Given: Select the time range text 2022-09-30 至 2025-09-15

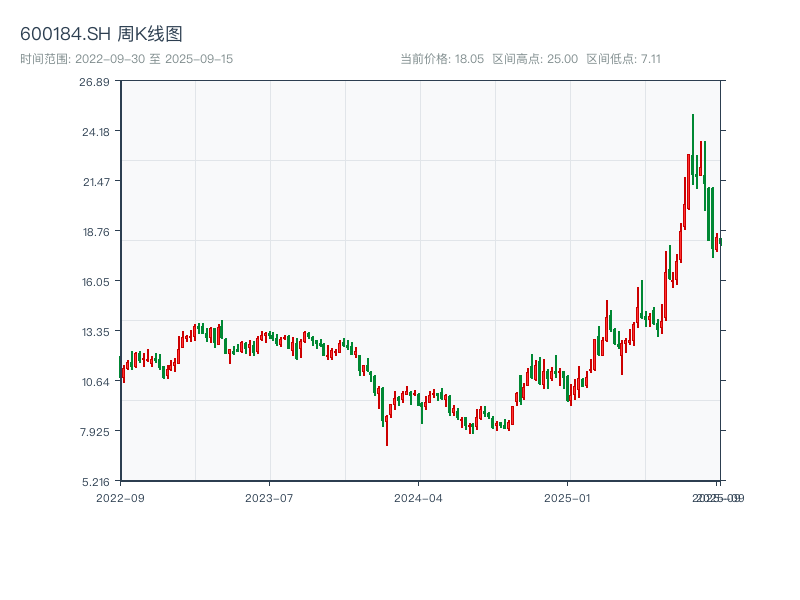Looking at the screenshot, I should 154,59.
